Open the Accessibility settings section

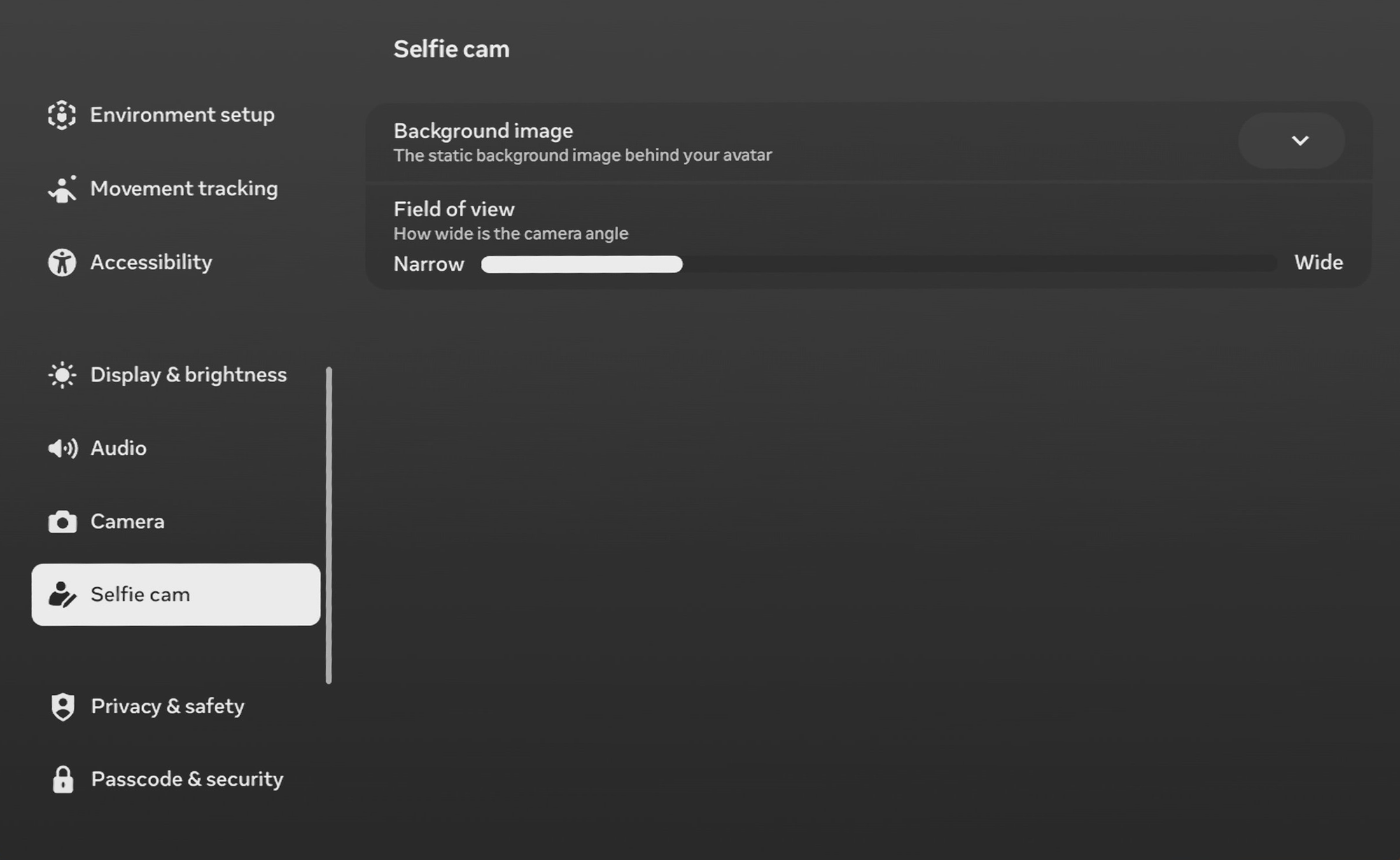(x=151, y=262)
